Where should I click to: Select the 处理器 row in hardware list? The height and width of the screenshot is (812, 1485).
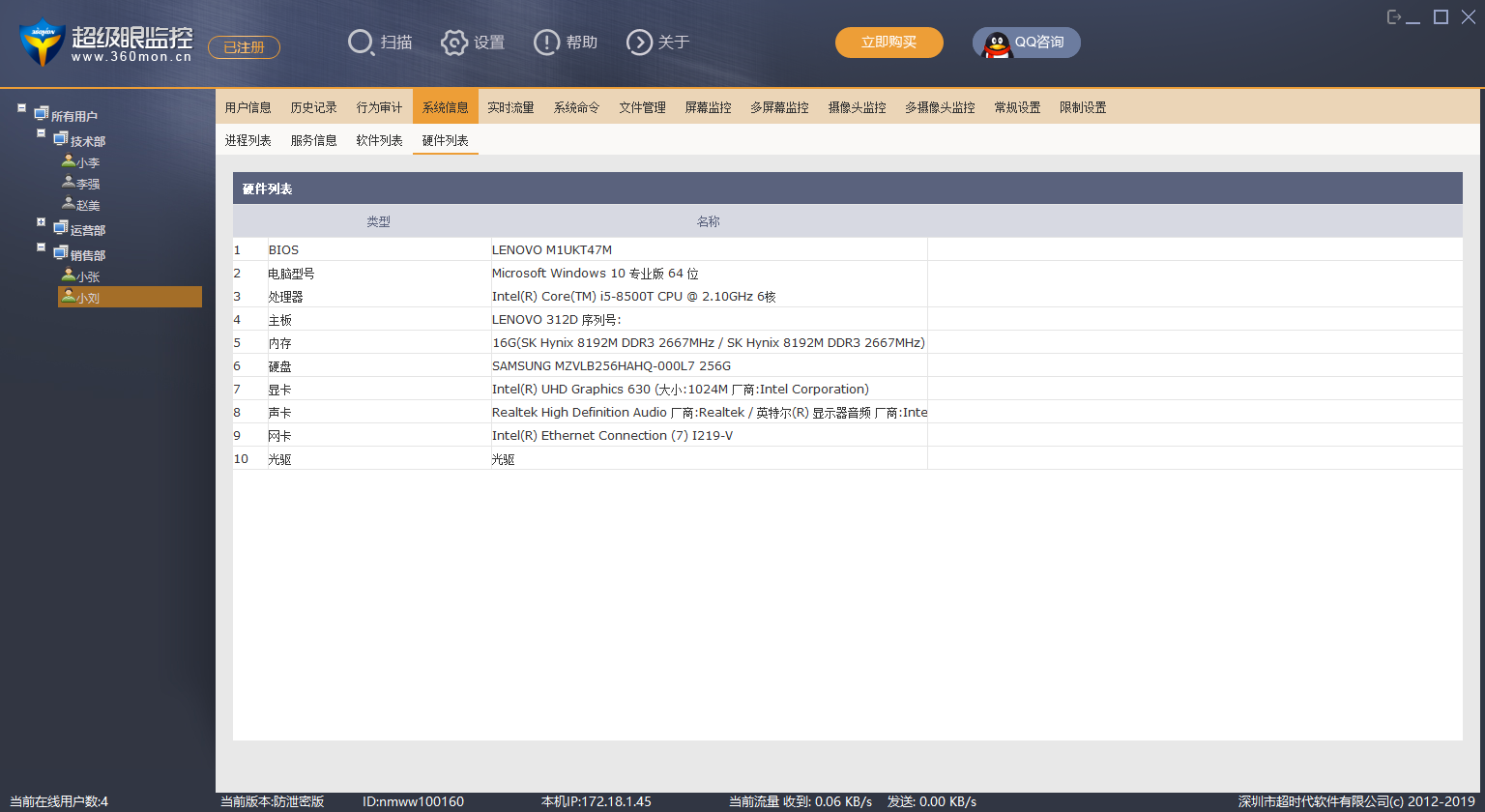(x=285, y=297)
